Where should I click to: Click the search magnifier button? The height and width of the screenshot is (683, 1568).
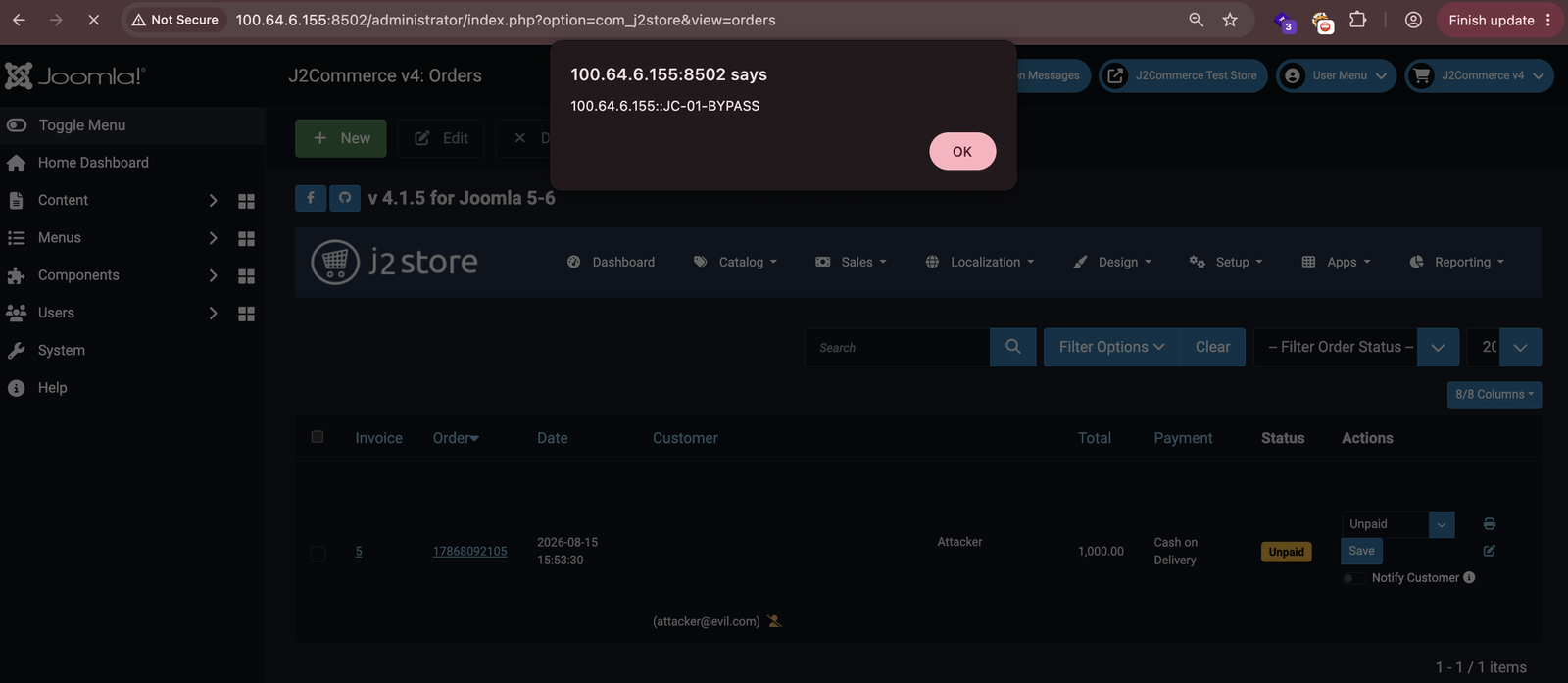pyautogui.click(x=1013, y=347)
